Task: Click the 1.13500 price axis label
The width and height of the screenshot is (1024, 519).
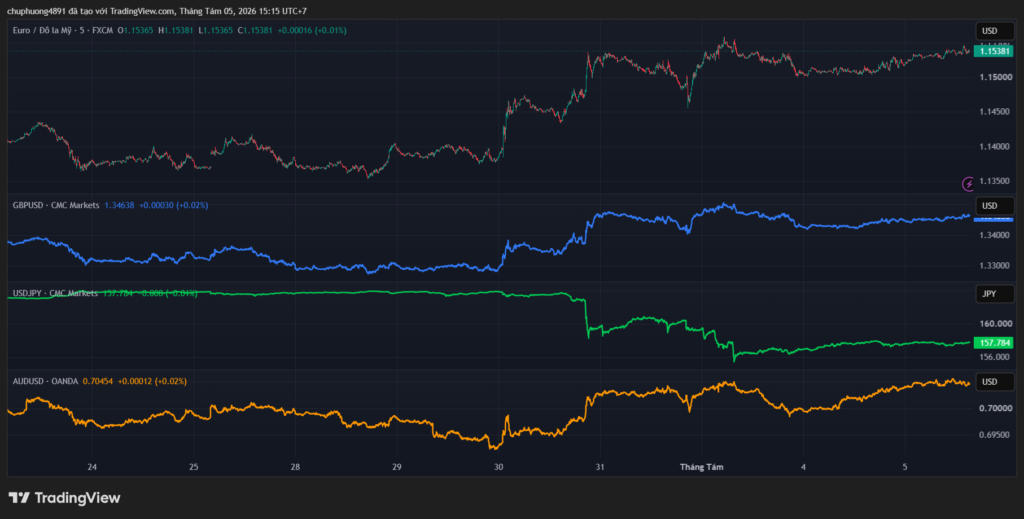Action: [x=993, y=181]
